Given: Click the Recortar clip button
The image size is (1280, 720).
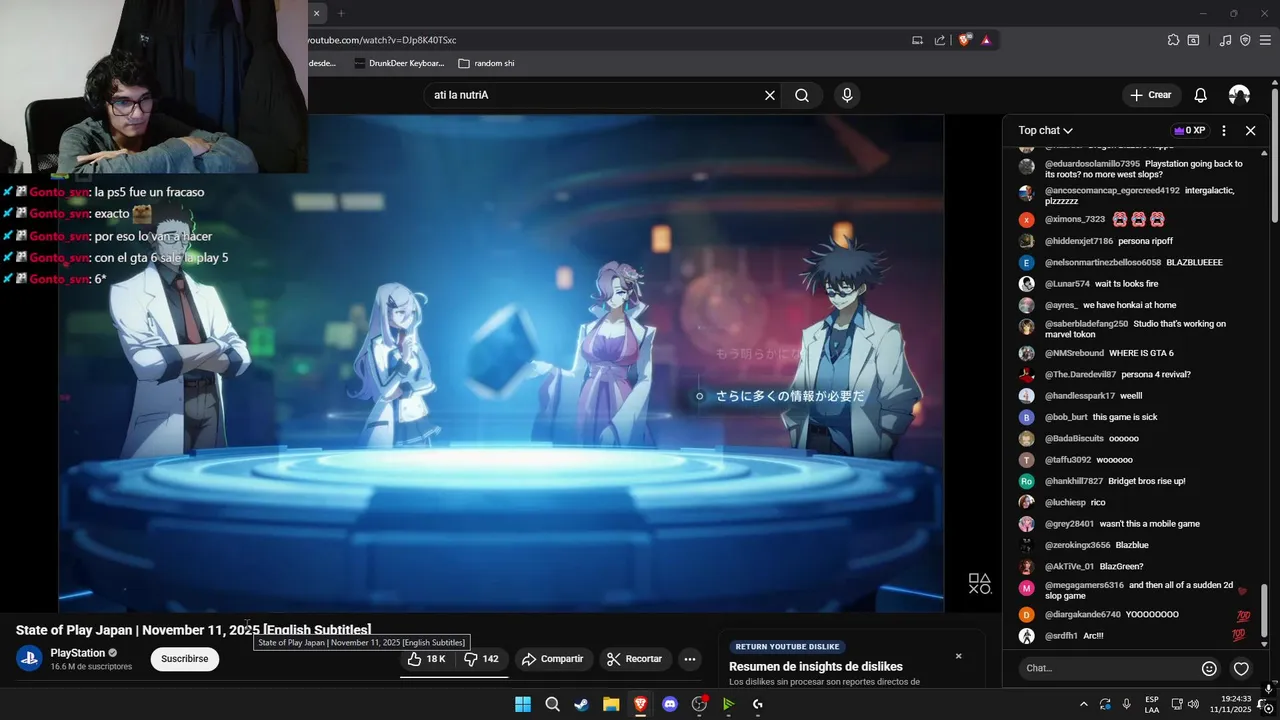Looking at the screenshot, I should click(x=634, y=659).
